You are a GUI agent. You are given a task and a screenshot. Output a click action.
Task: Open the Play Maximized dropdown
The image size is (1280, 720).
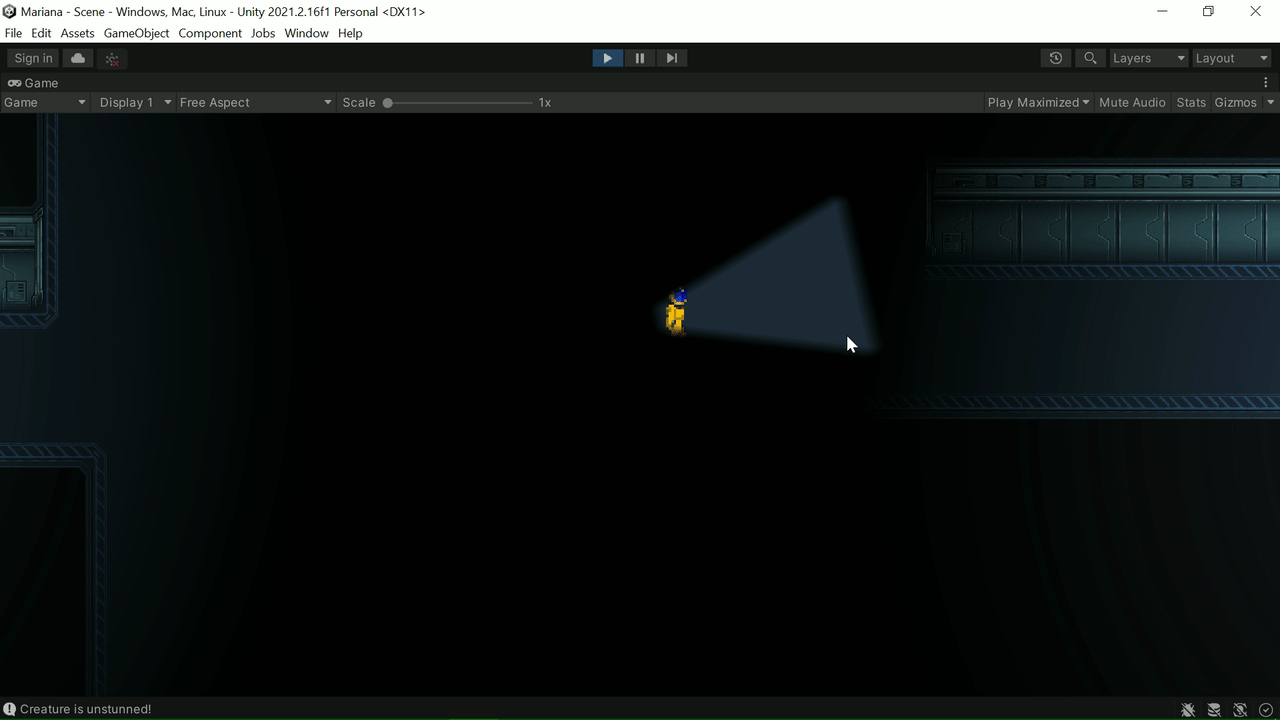[x=1038, y=102]
